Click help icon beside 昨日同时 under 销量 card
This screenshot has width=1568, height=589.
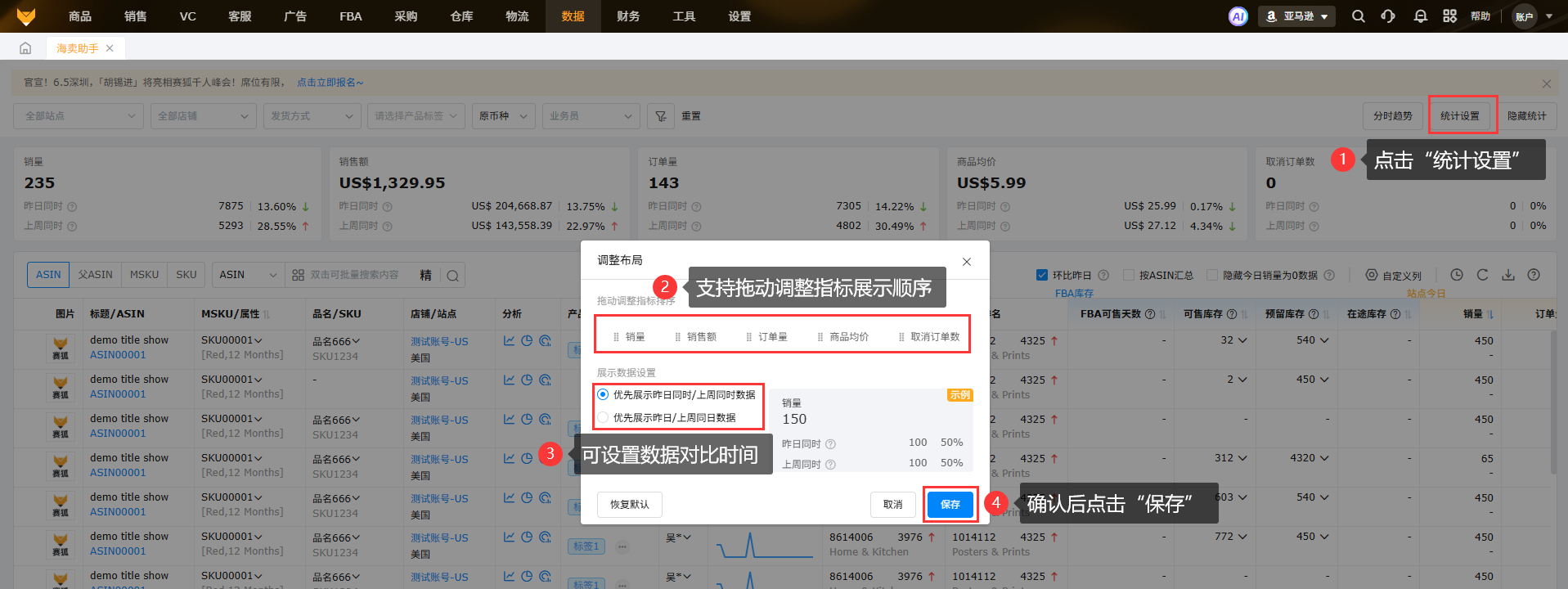(72, 207)
